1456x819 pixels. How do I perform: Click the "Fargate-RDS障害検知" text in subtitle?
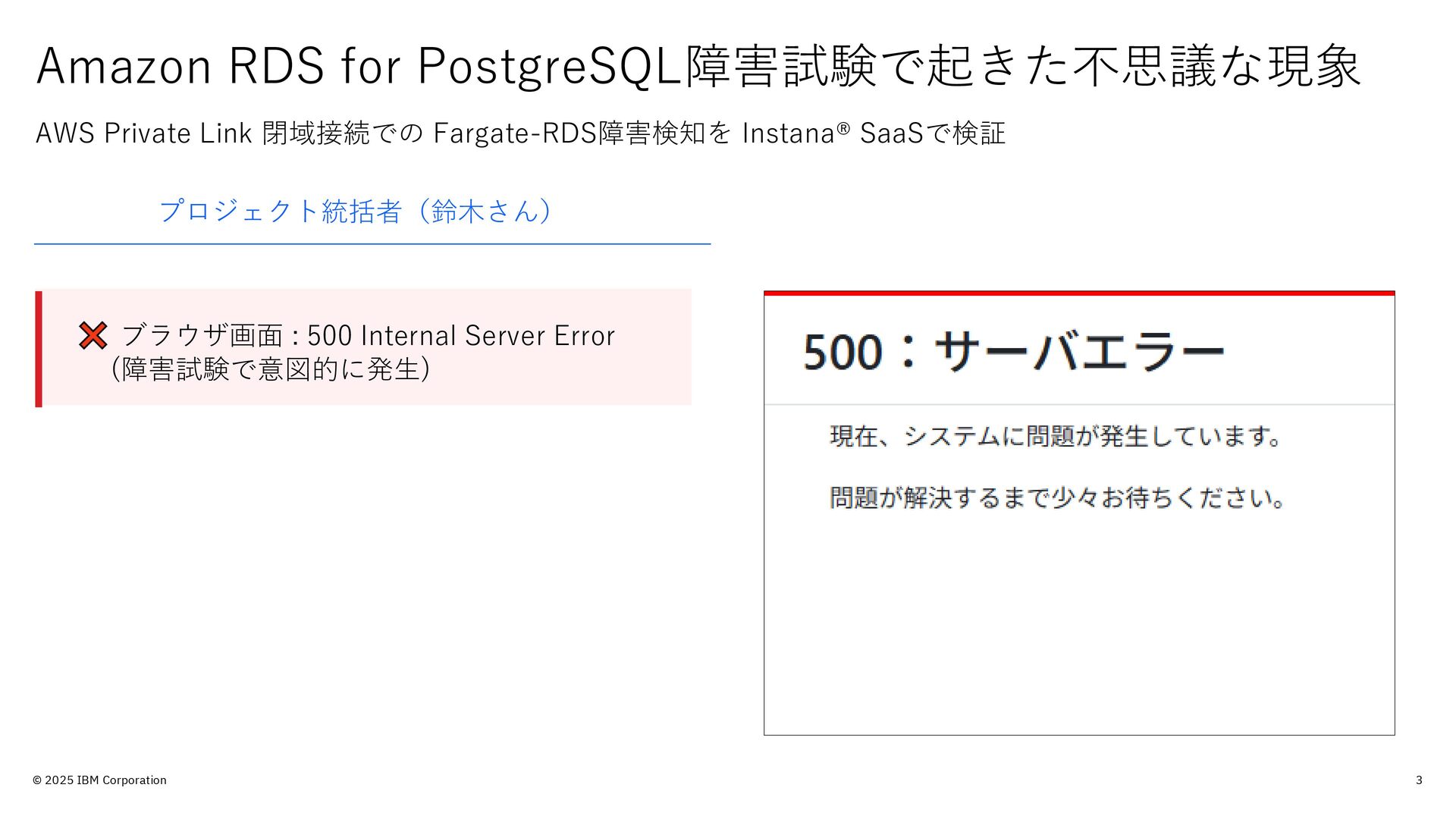pos(569,133)
